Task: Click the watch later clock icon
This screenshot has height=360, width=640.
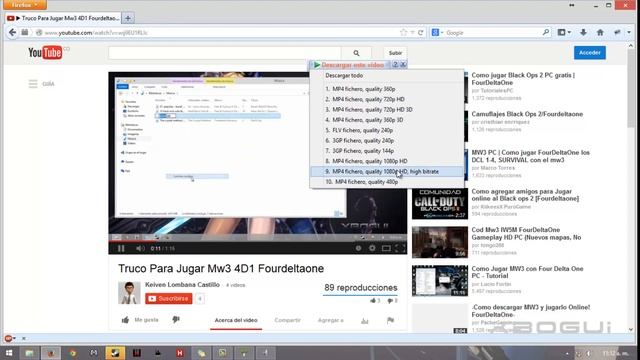Action: click(x=358, y=248)
